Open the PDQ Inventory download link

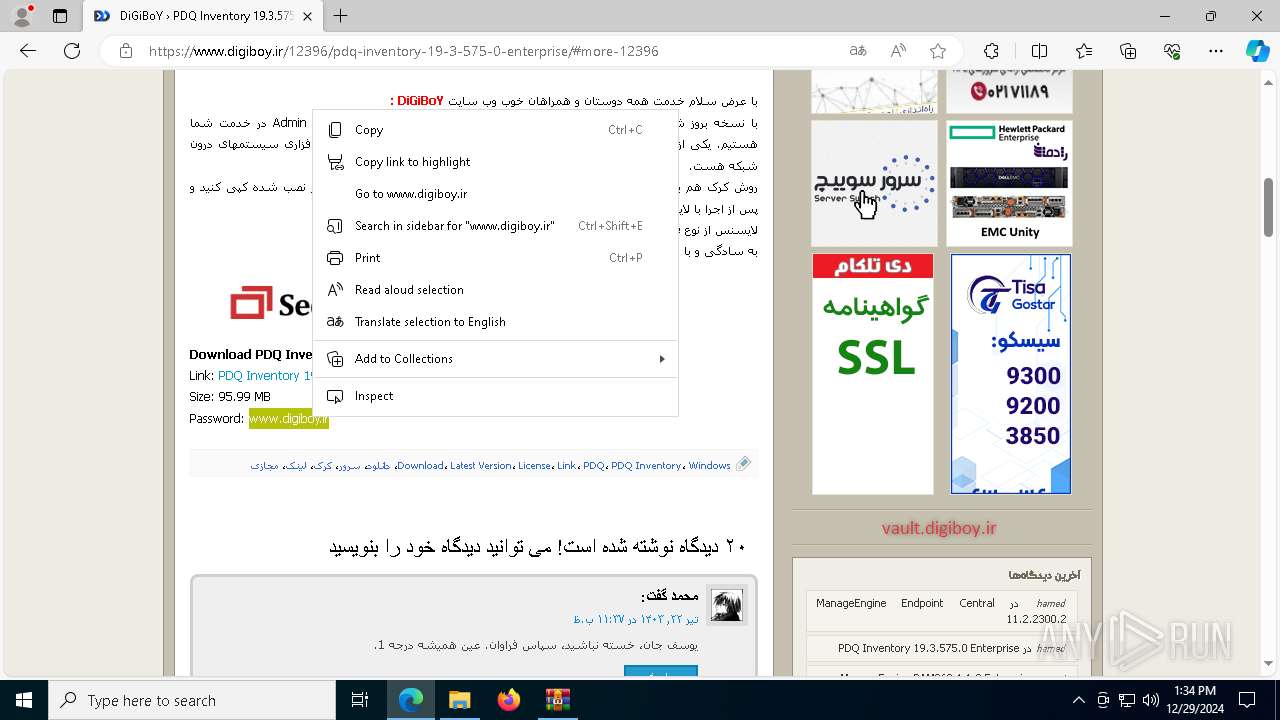(265, 376)
